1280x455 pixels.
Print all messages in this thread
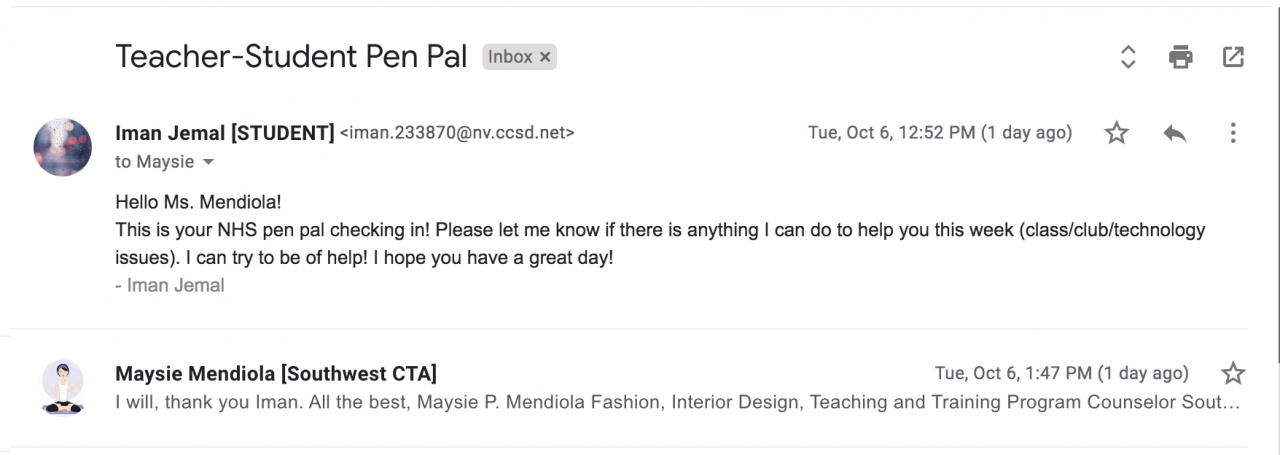pos(1181,57)
